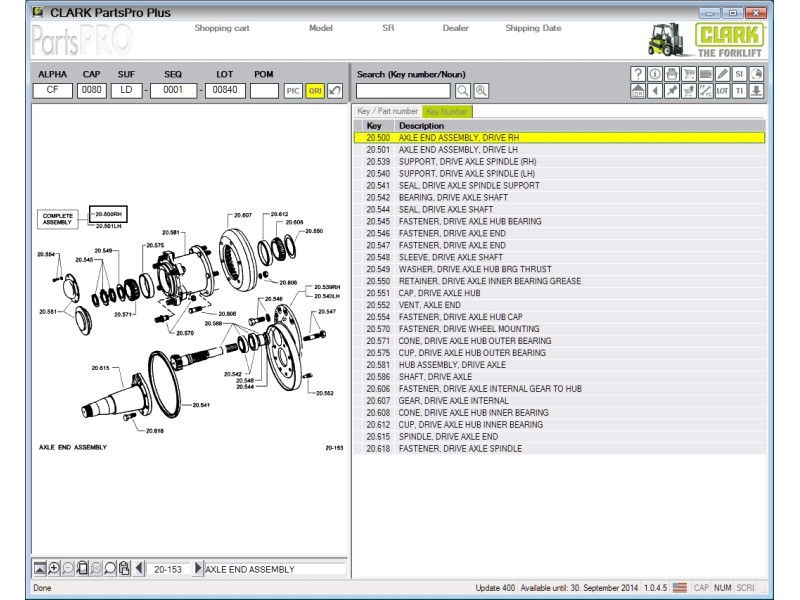Select row 20.500 AXLE END ASSEMBLY, DRIVE RH
800x600 pixels.
click(x=559, y=138)
